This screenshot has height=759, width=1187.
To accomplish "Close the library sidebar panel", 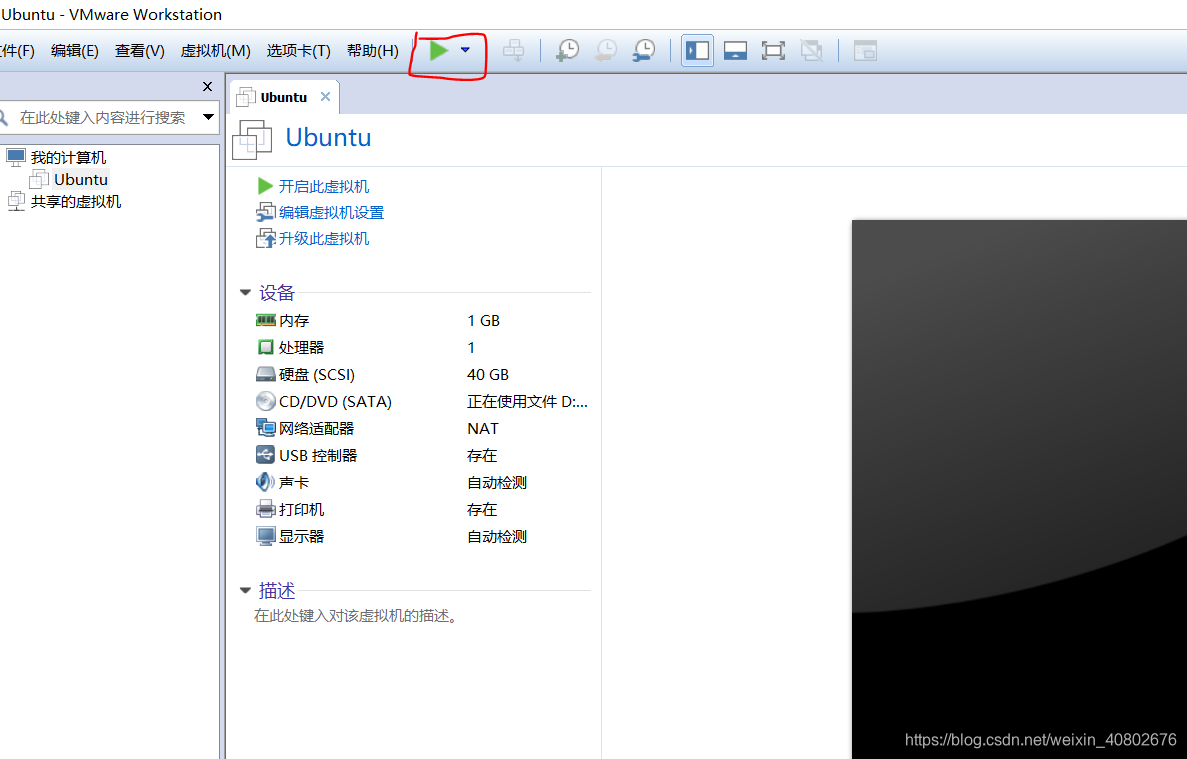I will pos(207,87).
